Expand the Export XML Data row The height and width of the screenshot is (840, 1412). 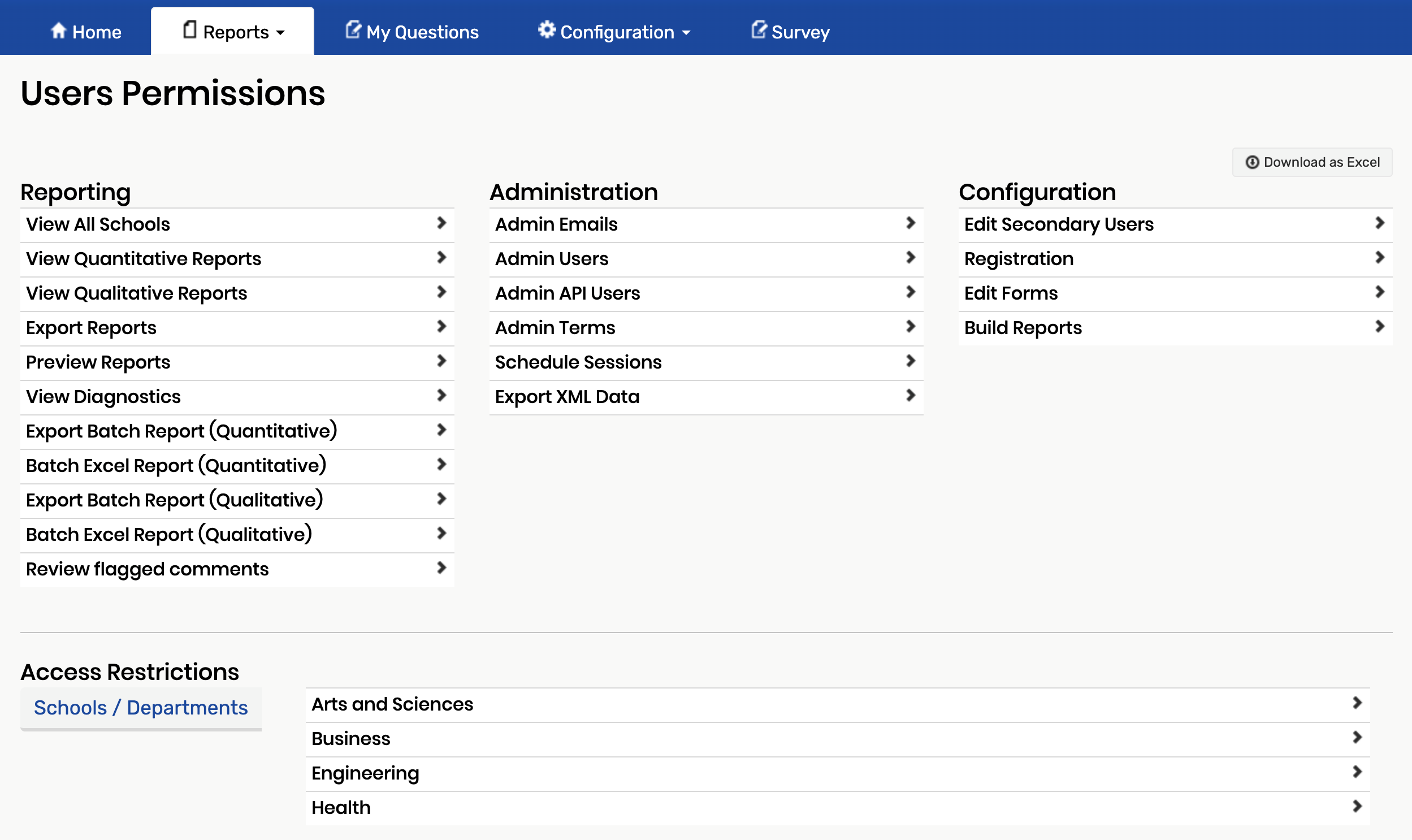pyautogui.click(x=705, y=397)
